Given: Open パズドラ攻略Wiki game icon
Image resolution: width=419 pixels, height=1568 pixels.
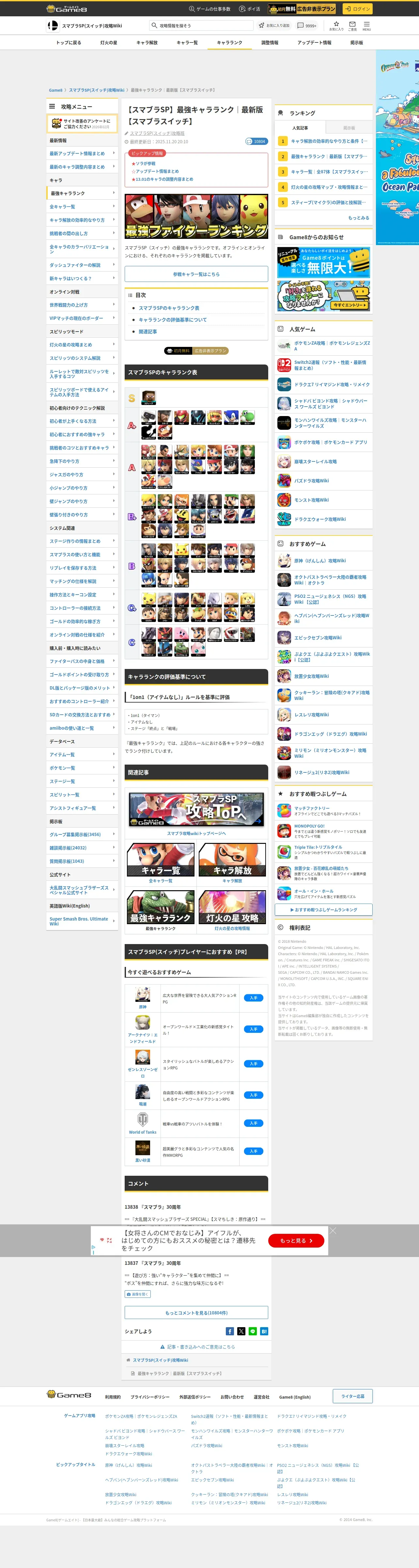Looking at the screenshot, I should coord(284,481).
